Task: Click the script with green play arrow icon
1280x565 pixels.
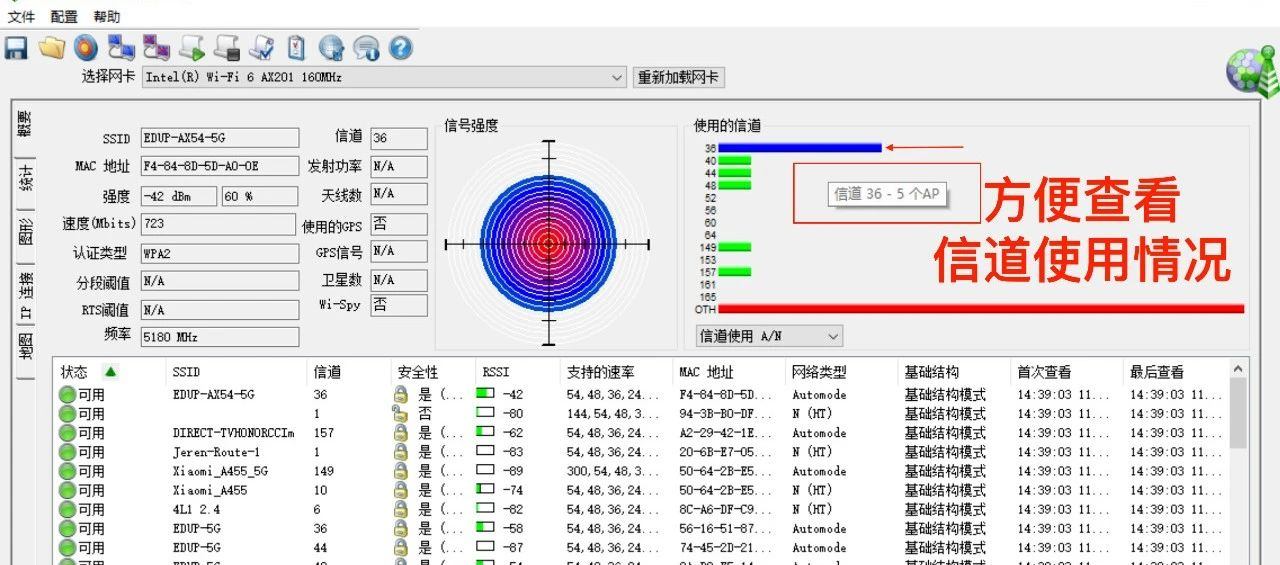Action: [x=192, y=48]
